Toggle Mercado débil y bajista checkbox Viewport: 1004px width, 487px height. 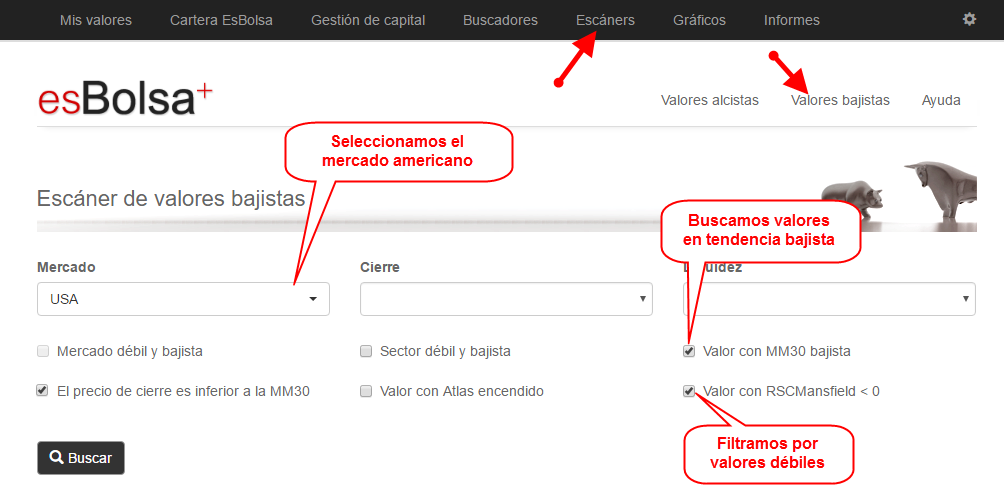coord(43,351)
